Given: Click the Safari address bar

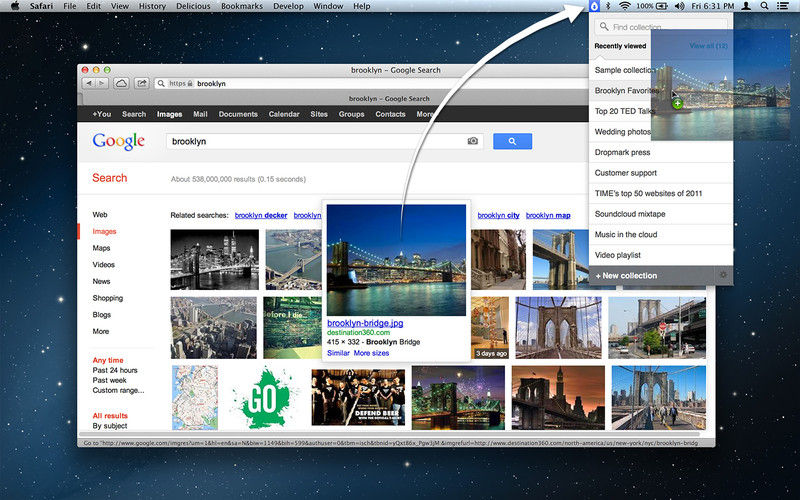Looking at the screenshot, I should (x=372, y=83).
